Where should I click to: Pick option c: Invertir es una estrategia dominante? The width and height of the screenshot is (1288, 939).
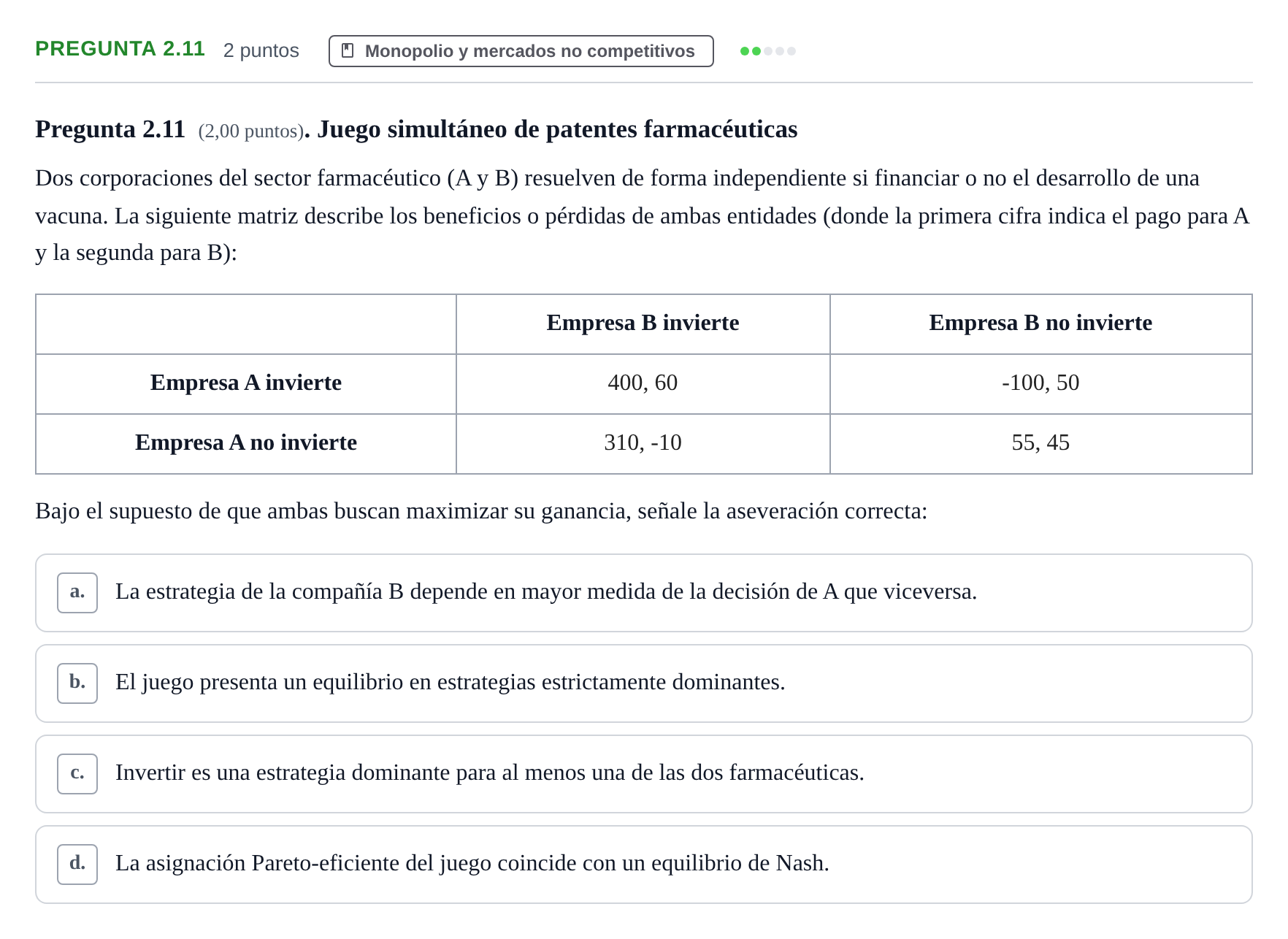coord(643,774)
